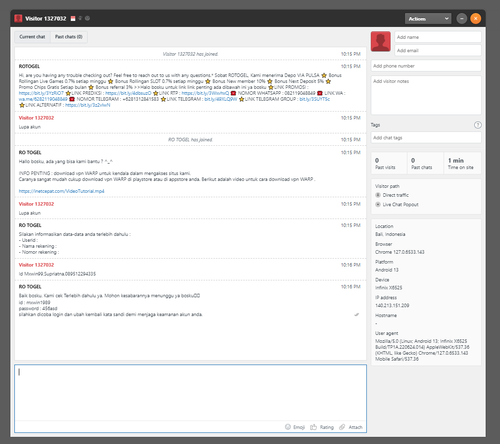Click into the Add visitor notes box

426,95
